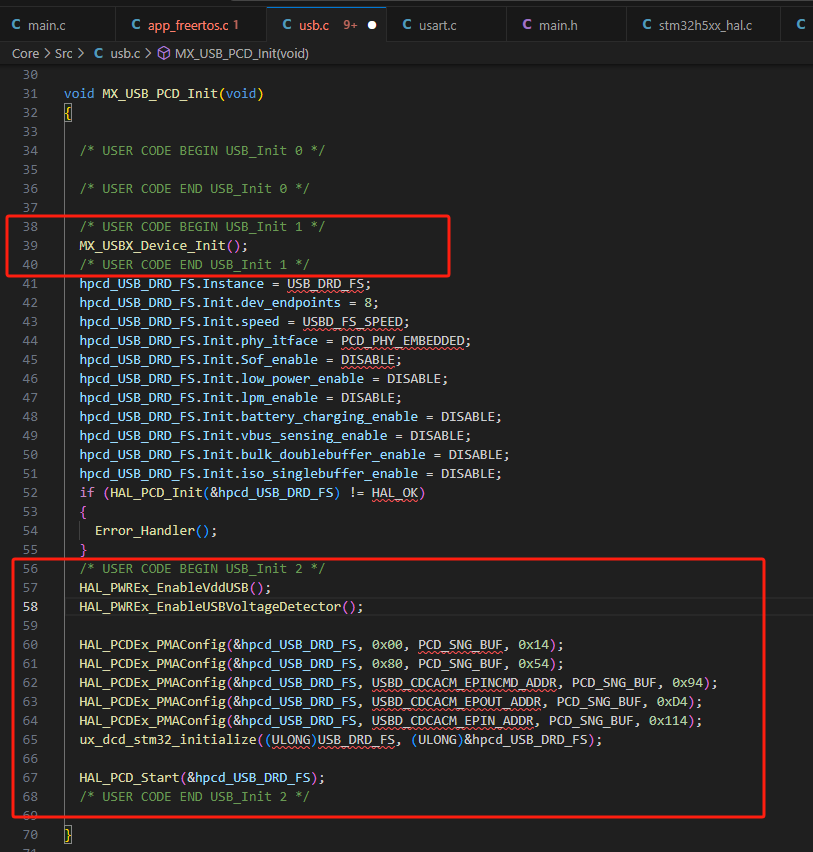Click MX_USB_PCD_Init(void) breadcrumb symbol
Screen dimensions: 813x852
pyautogui.click(x=242, y=54)
